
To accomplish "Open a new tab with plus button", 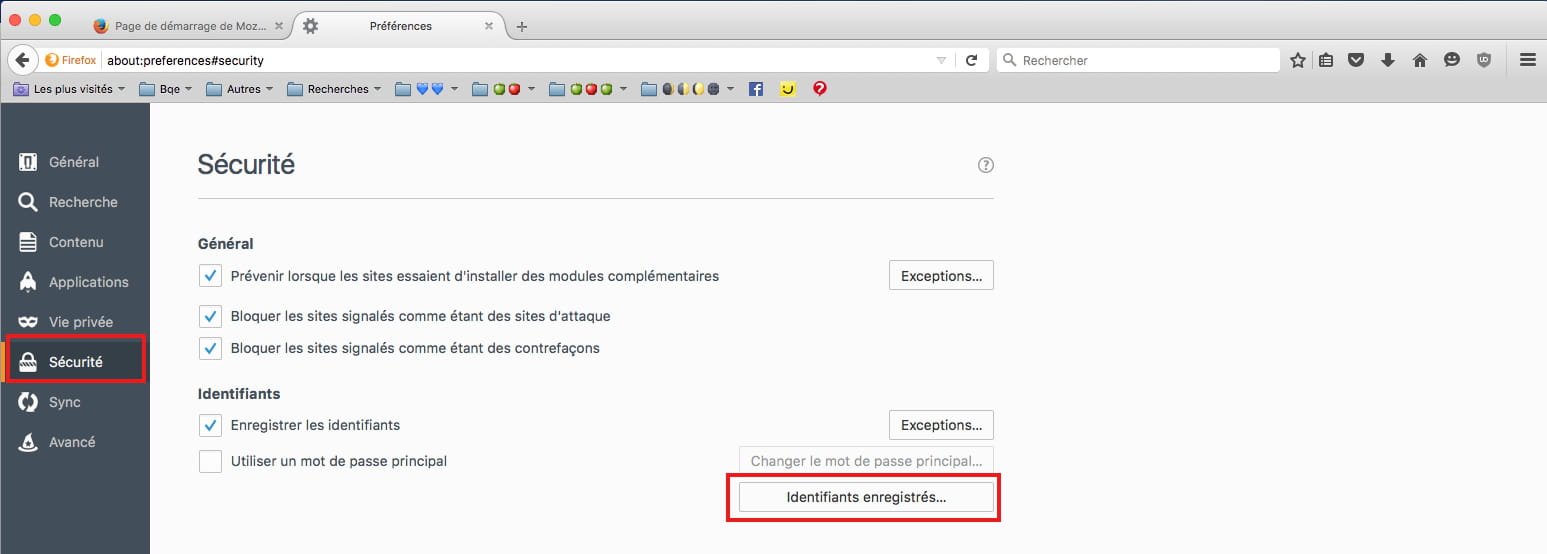I will point(521,27).
